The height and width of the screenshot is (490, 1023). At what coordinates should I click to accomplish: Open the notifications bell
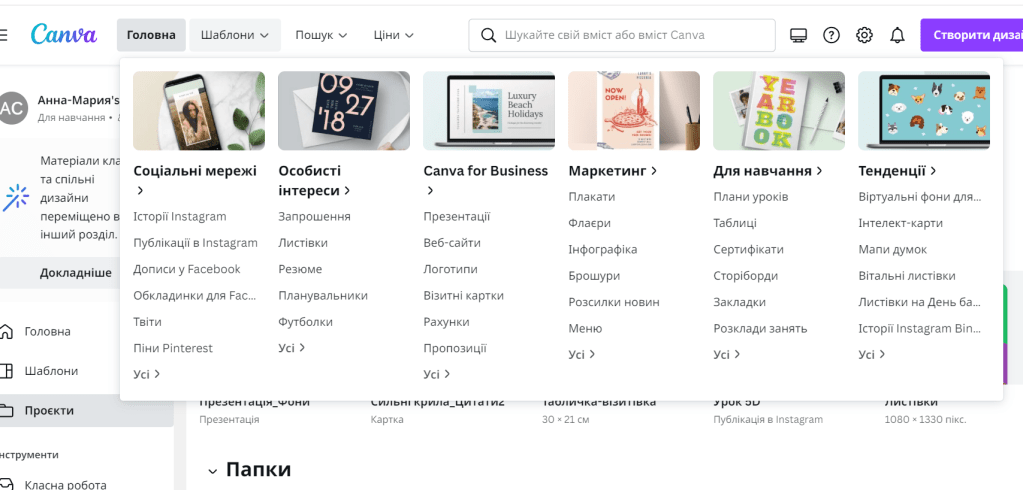point(897,35)
